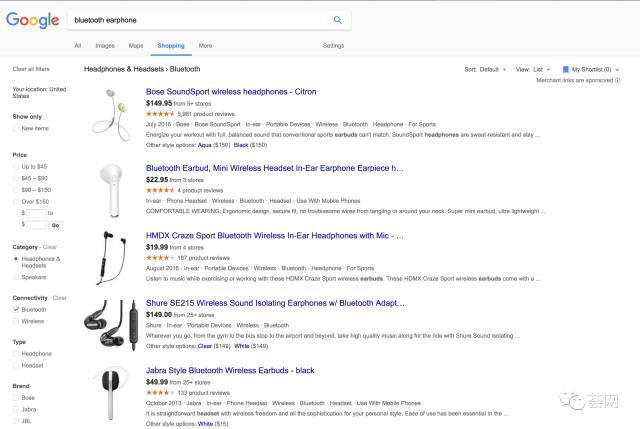Image resolution: width=640 pixels, height=429 pixels.
Task: Check the Jabra brand filter
Action: coord(16,409)
